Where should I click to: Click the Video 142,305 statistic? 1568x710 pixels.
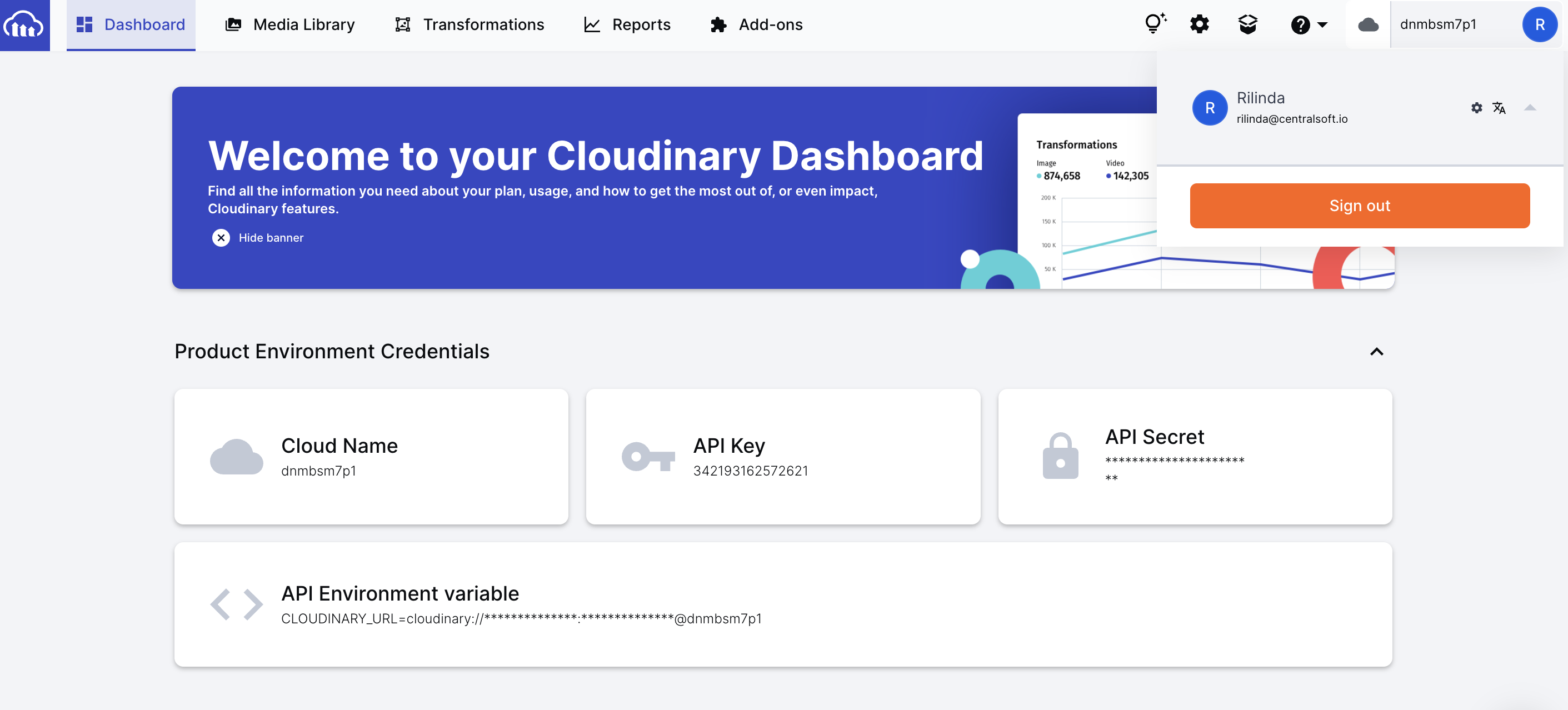(1128, 171)
